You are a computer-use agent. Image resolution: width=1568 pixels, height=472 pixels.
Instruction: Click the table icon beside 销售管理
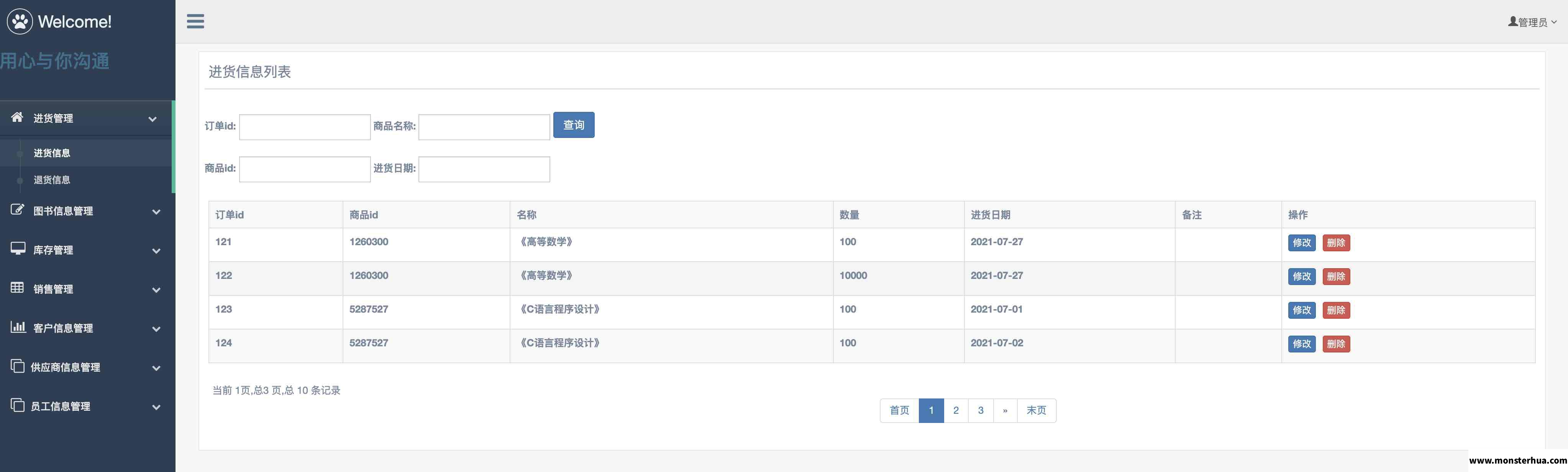point(17,288)
